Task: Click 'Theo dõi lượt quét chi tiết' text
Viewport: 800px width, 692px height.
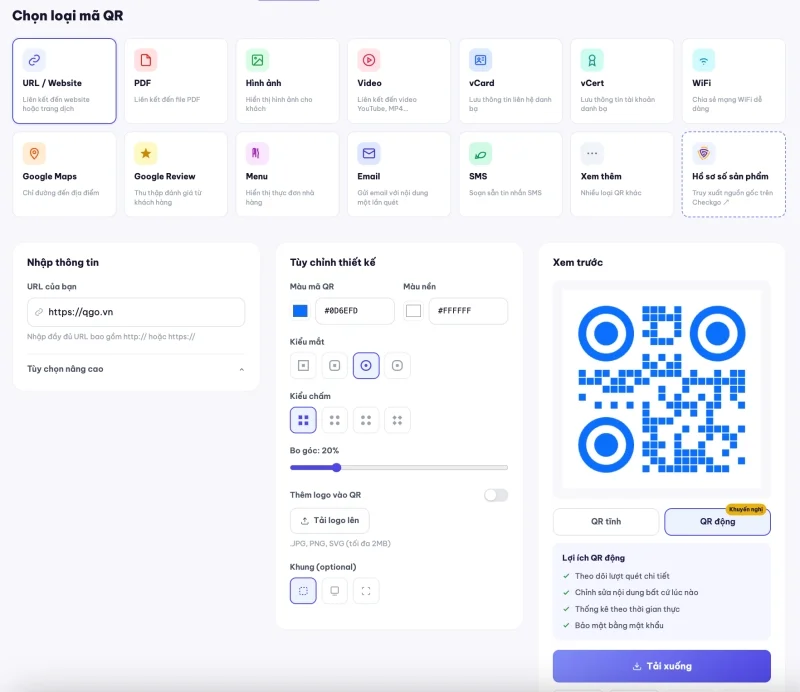Action: [x=622, y=576]
